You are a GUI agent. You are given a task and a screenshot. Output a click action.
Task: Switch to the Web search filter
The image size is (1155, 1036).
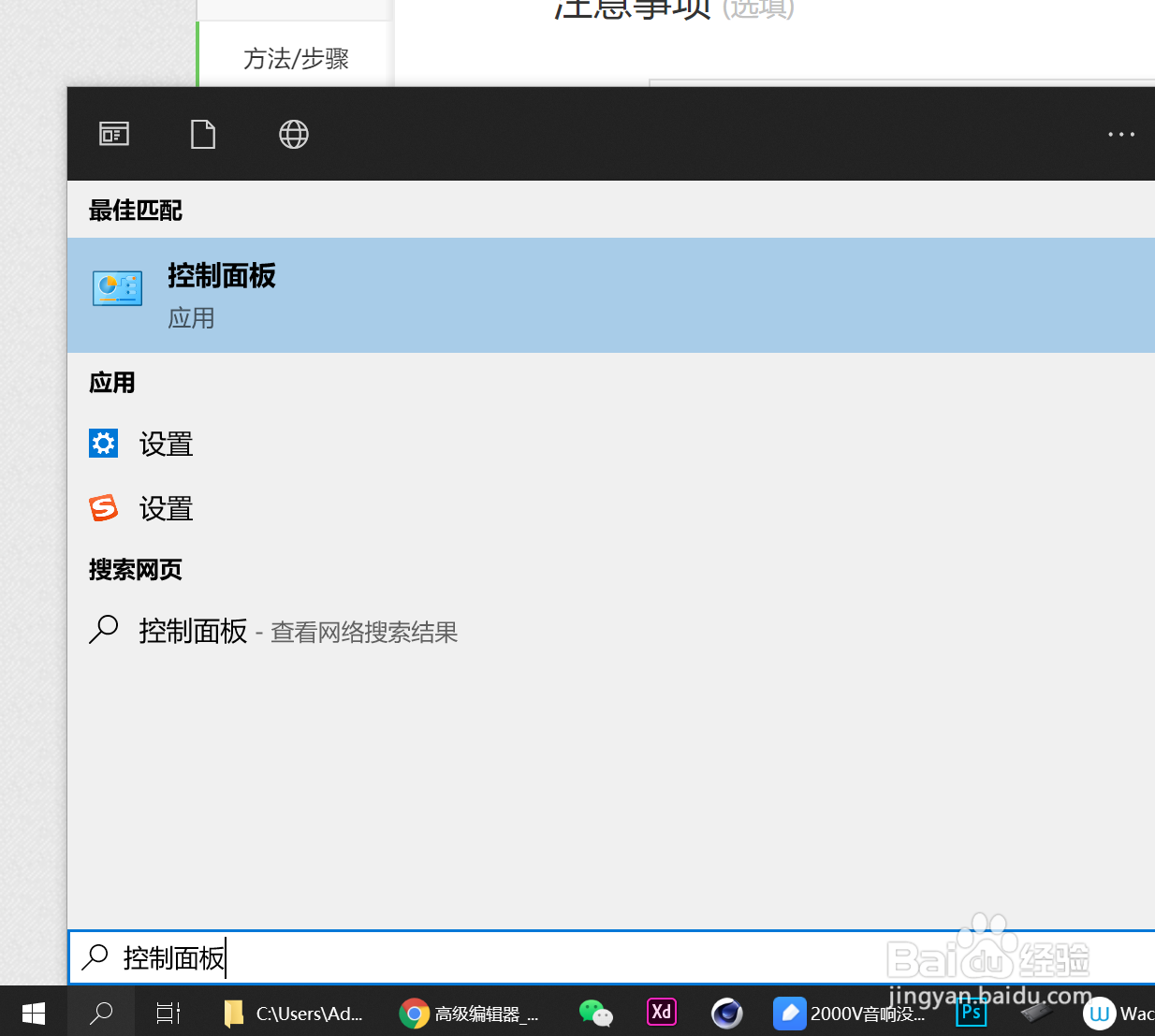293,134
